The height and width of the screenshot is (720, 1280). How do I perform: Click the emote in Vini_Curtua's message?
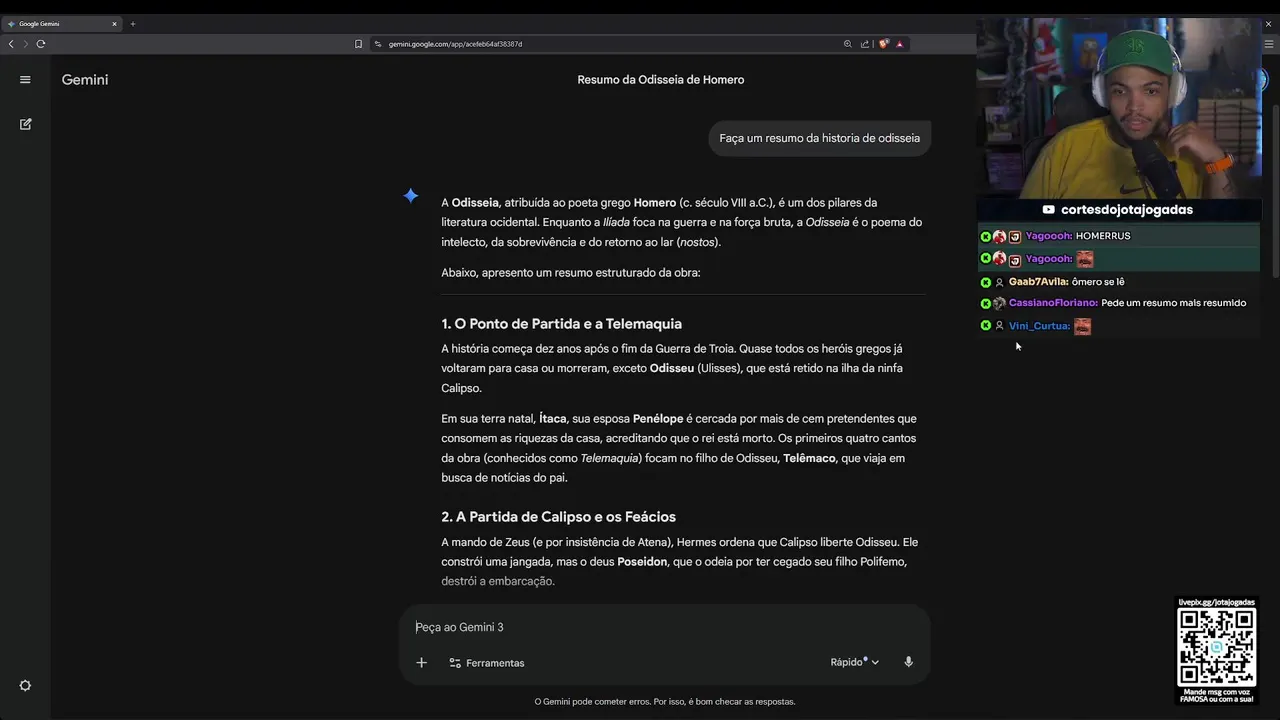click(x=1082, y=326)
